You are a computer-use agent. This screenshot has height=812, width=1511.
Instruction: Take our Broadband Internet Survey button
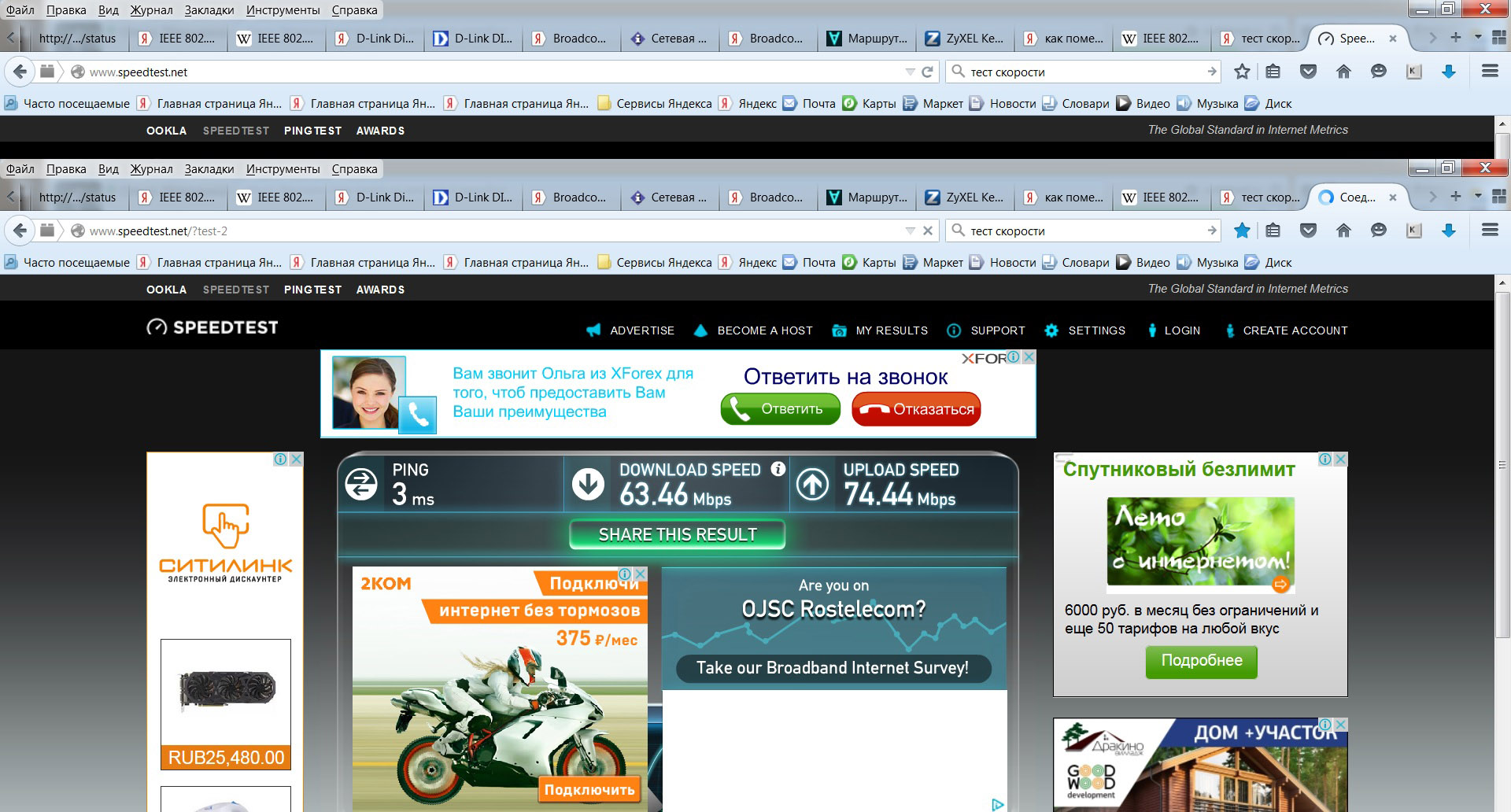[x=833, y=668]
